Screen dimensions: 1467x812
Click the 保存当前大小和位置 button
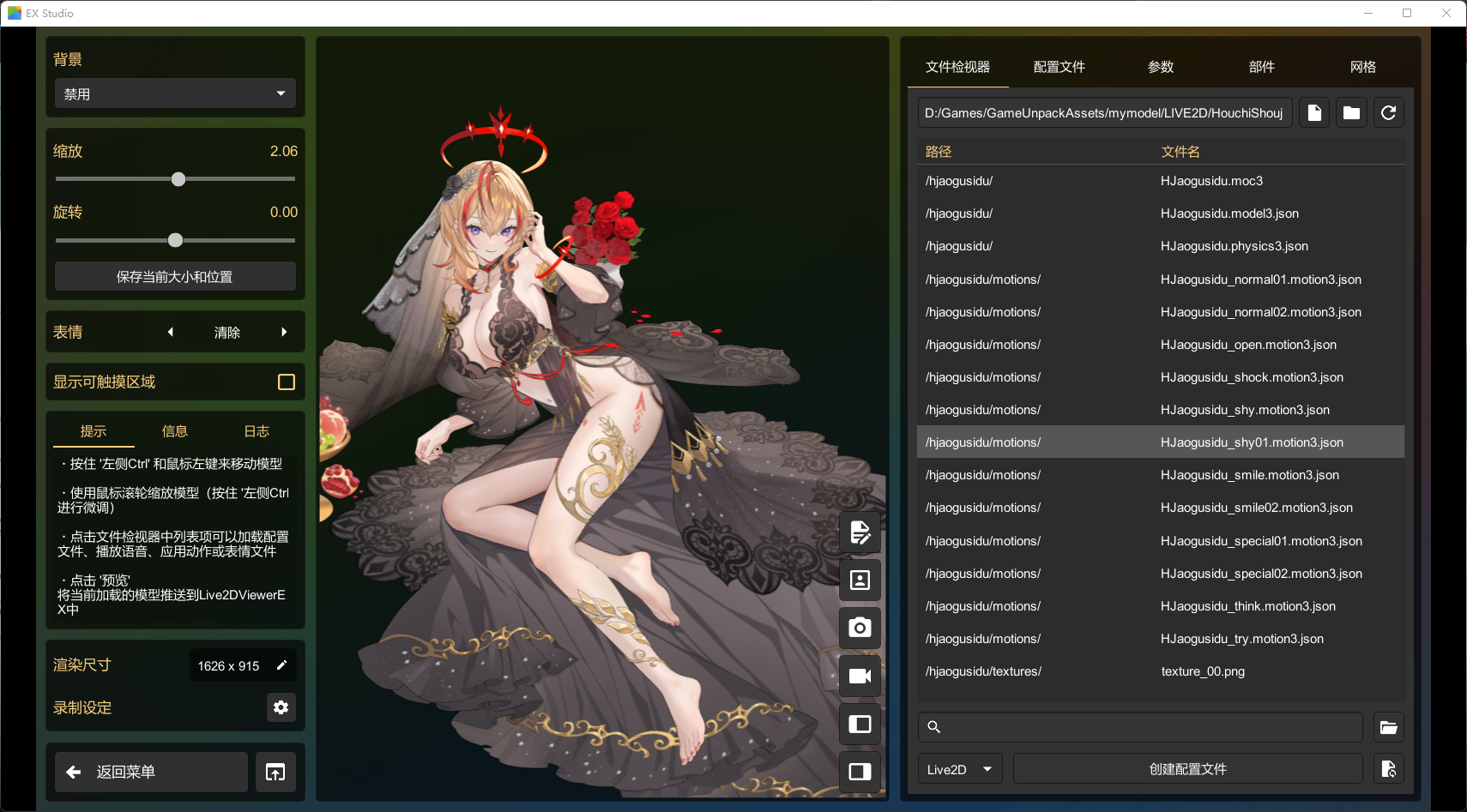[175, 277]
